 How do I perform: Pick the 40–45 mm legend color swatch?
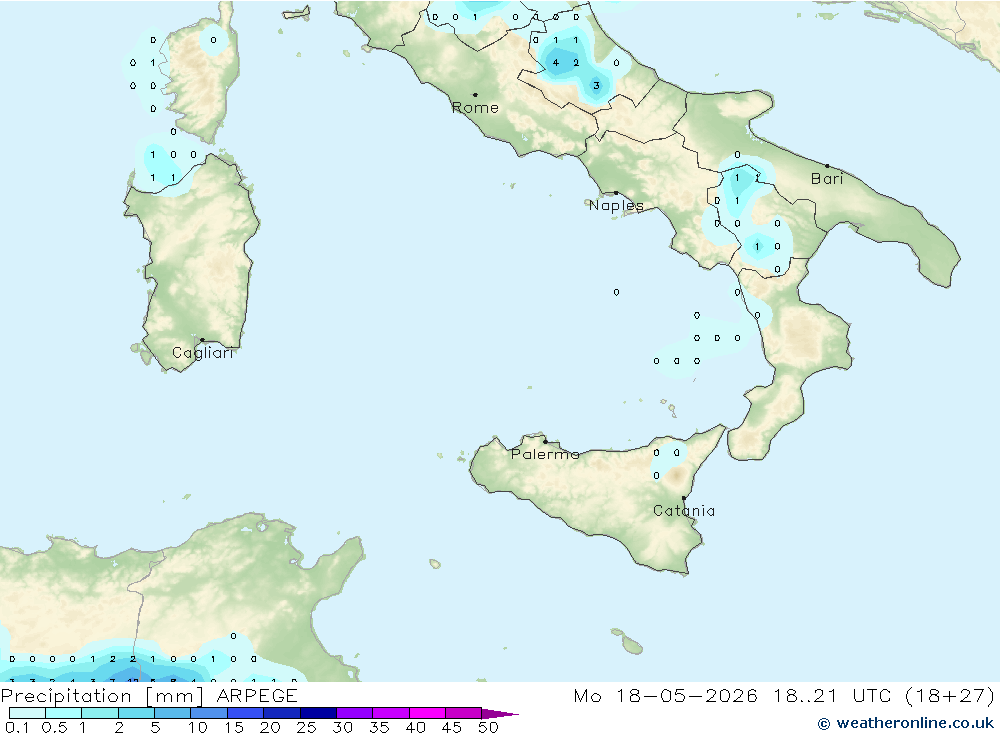427,713
